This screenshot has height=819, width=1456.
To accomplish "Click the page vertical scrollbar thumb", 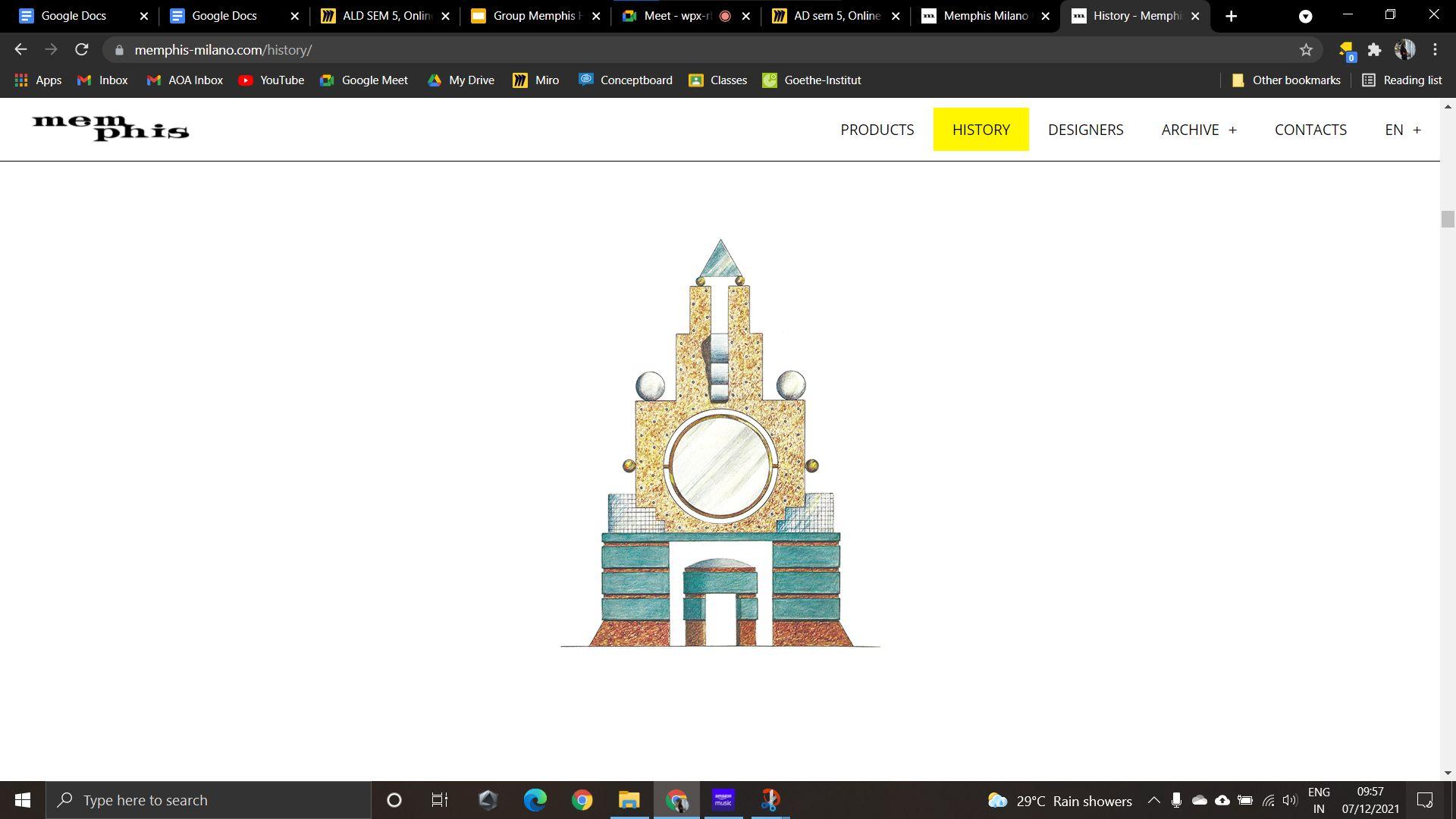I will [1448, 219].
